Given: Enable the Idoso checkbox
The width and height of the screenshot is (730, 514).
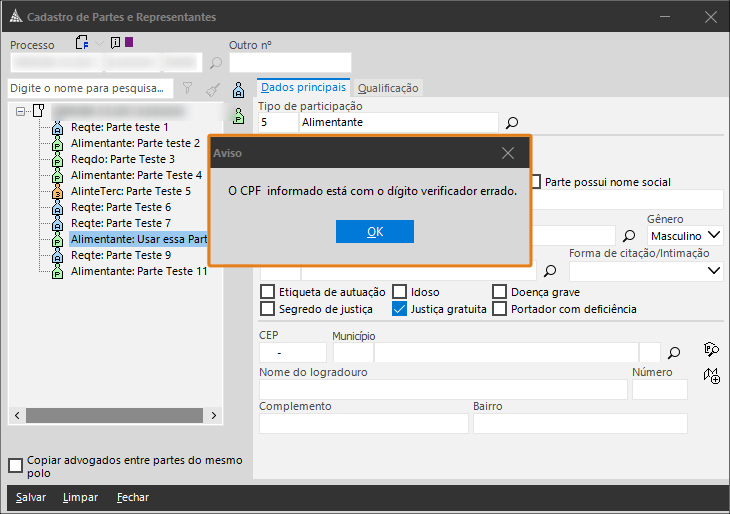Looking at the screenshot, I should tap(400, 292).
